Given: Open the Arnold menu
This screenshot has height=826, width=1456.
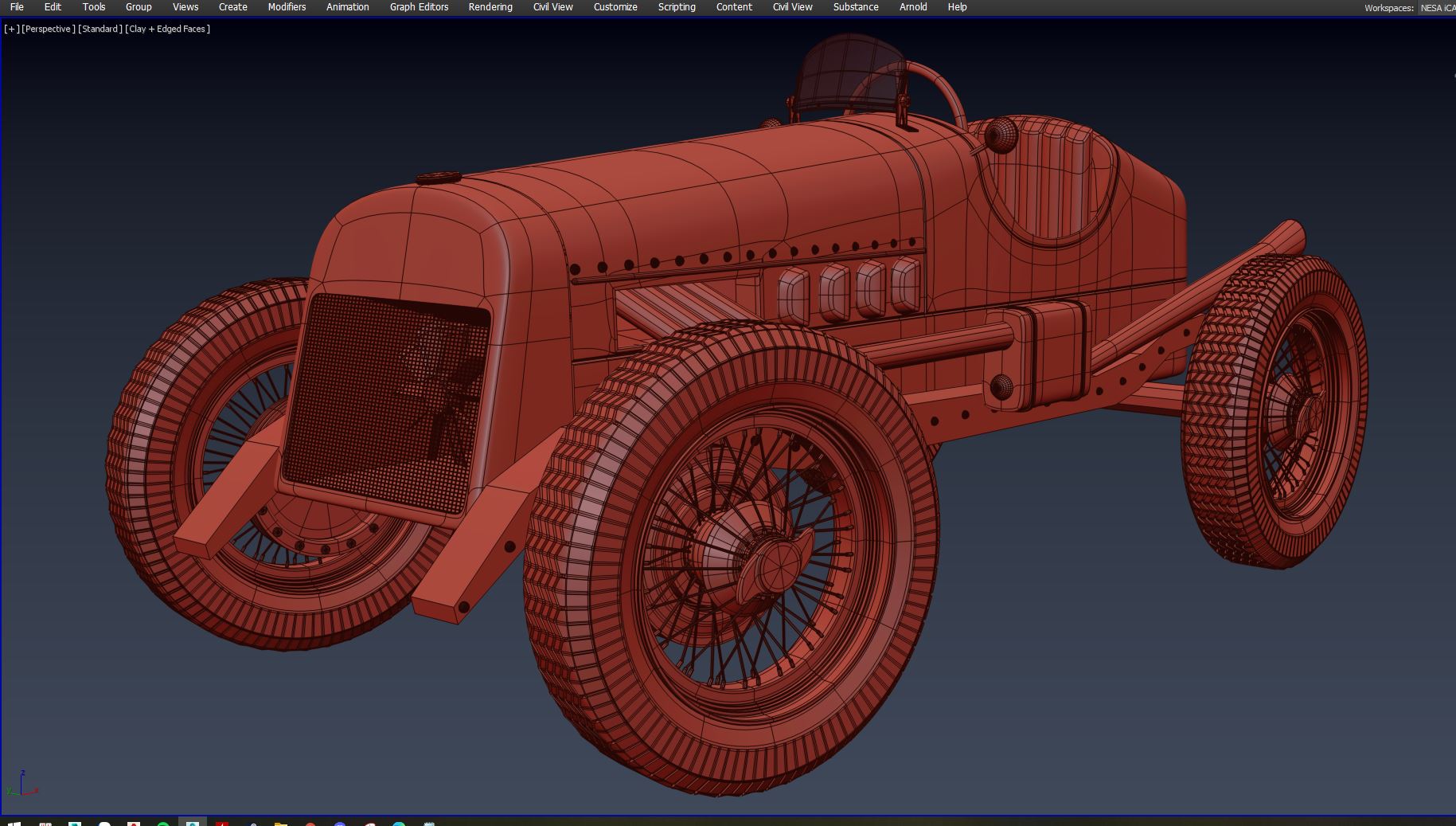Looking at the screenshot, I should [912, 7].
